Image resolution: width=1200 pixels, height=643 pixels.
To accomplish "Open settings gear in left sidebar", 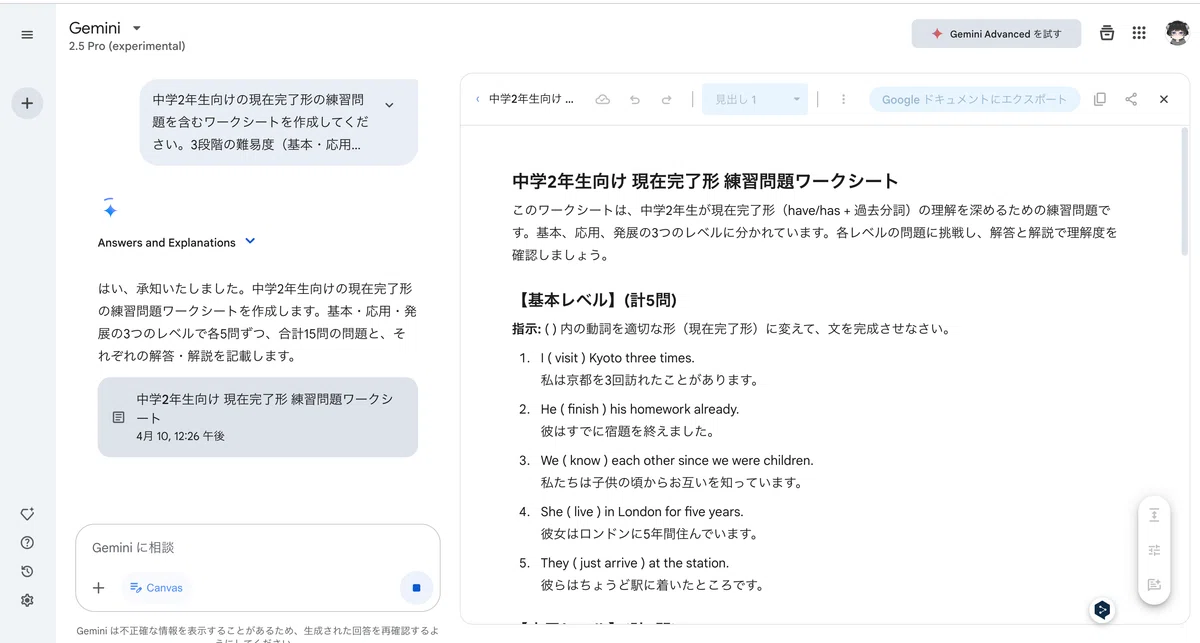I will point(27,600).
